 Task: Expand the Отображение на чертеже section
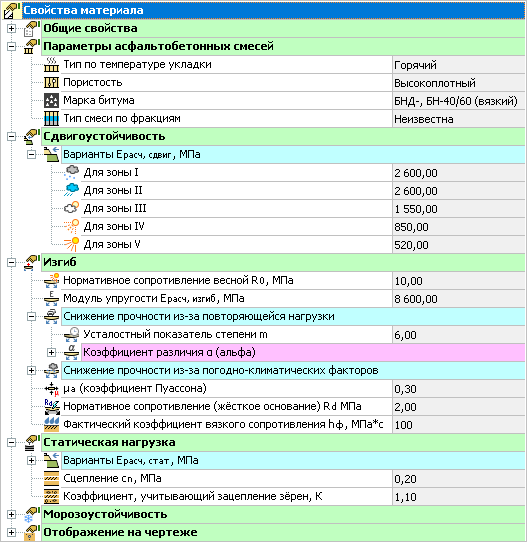pyautogui.click(x=11, y=533)
